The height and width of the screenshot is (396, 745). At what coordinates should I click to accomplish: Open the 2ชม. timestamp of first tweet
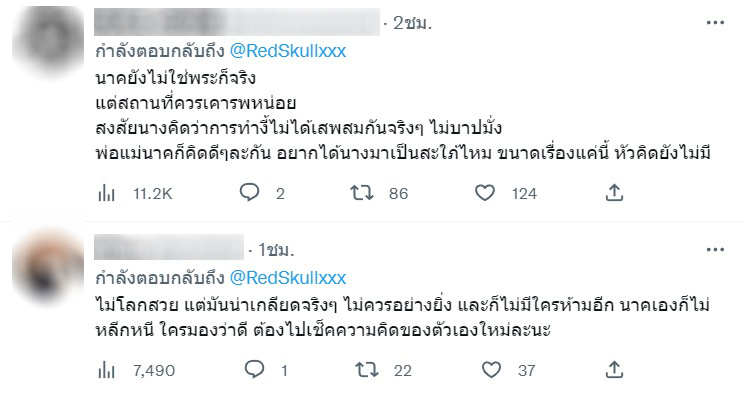tap(412, 23)
